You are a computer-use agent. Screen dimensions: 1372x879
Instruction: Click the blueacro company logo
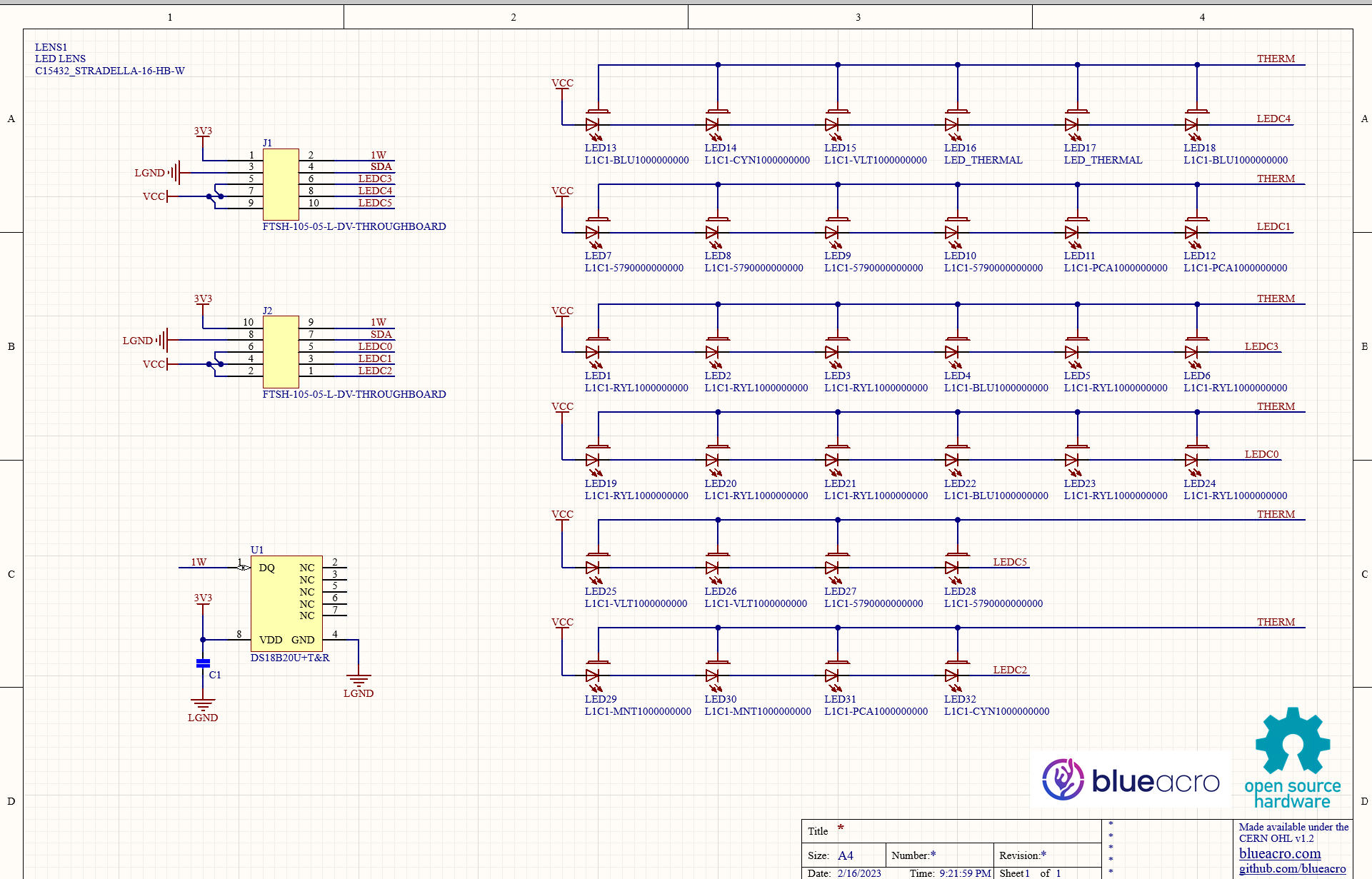pyautogui.click(x=1131, y=780)
